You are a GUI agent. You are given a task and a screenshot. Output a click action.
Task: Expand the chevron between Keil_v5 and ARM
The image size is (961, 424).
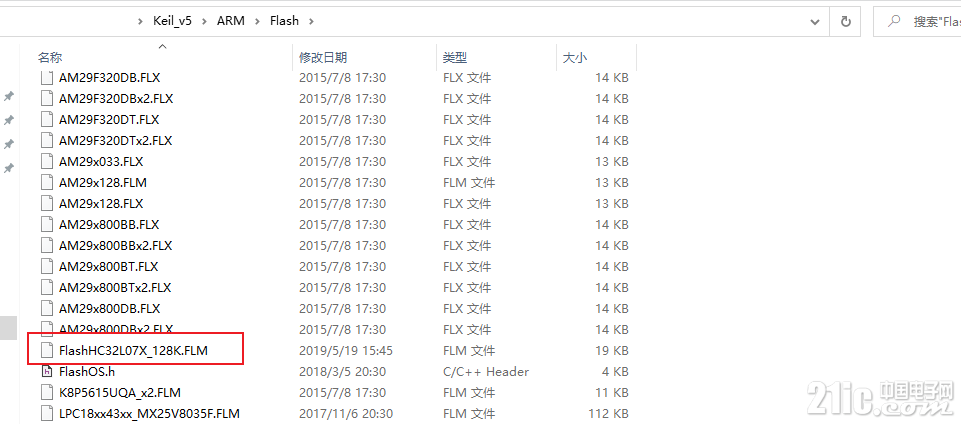point(204,21)
